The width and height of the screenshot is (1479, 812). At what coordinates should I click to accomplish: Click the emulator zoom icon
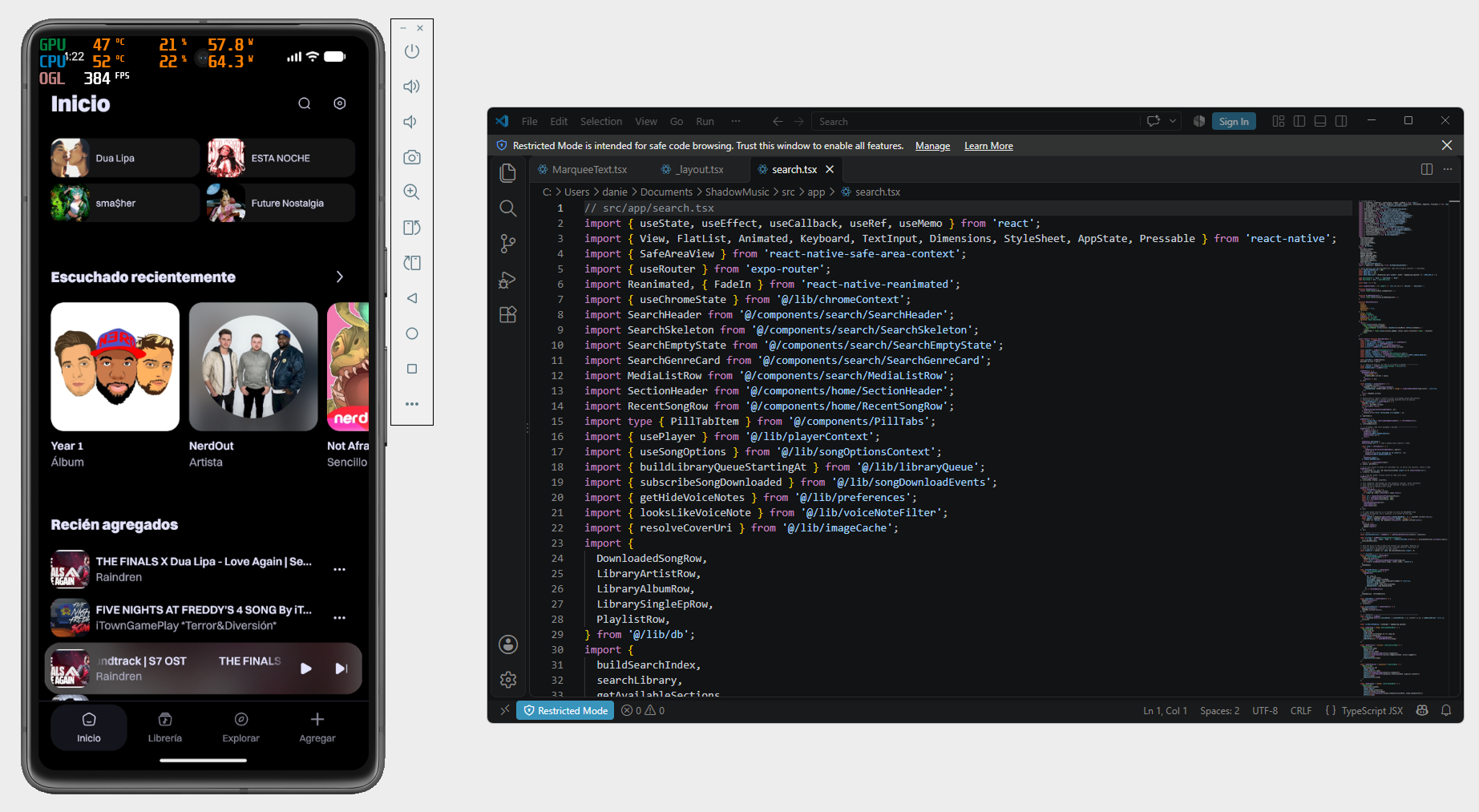[x=412, y=192]
